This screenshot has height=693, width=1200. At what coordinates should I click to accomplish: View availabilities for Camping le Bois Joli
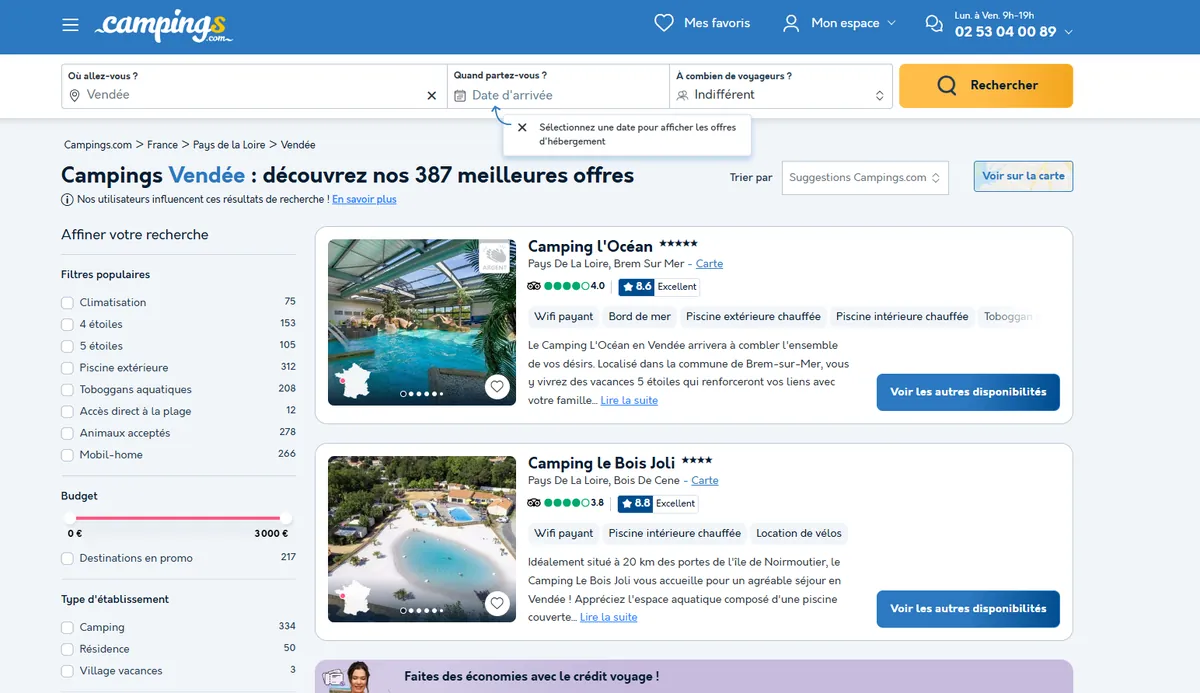[x=968, y=608]
